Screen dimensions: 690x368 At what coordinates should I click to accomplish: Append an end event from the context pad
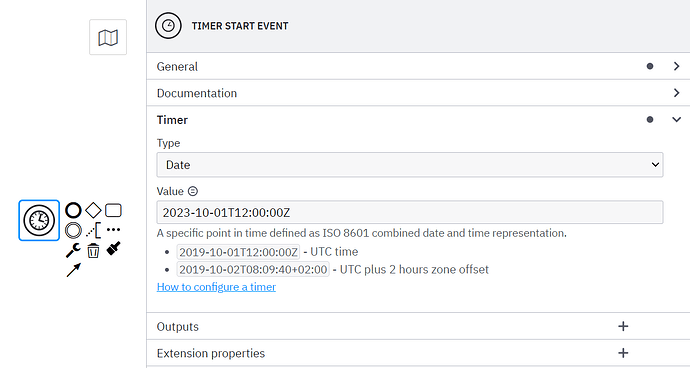click(x=73, y=210)
